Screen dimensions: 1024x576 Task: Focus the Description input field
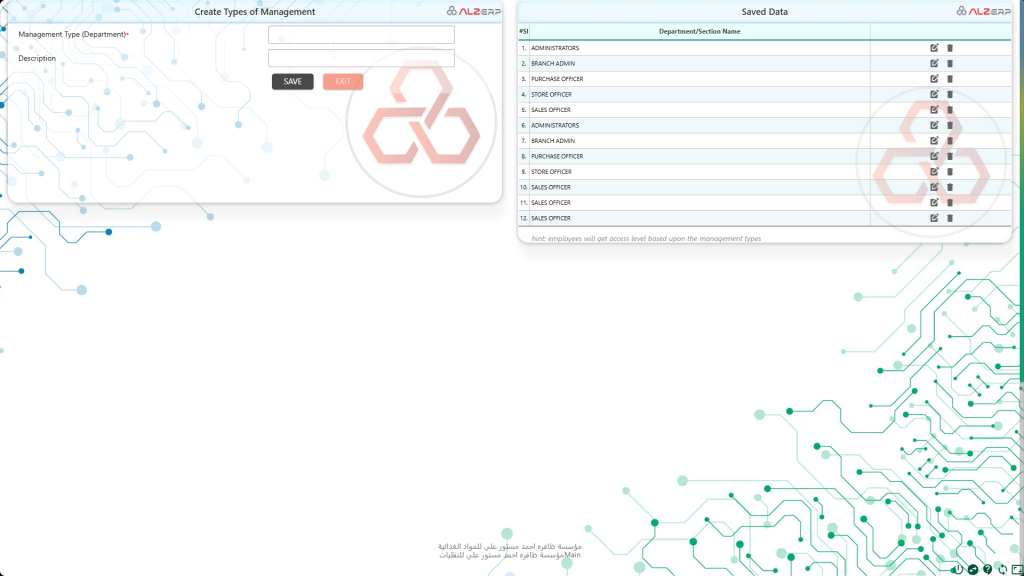pos(361,58)
